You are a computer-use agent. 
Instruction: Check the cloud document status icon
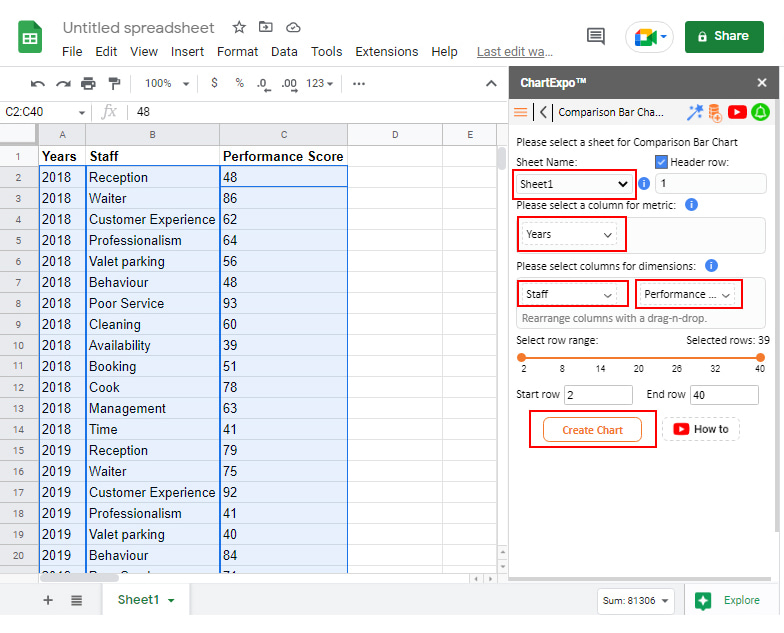[x=293, y=28]
